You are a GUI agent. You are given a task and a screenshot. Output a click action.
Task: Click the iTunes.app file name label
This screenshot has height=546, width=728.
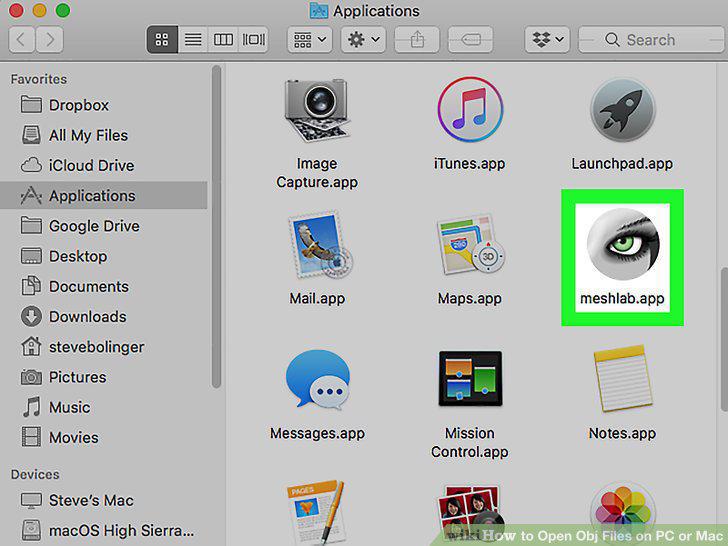(x=469, y=163)
